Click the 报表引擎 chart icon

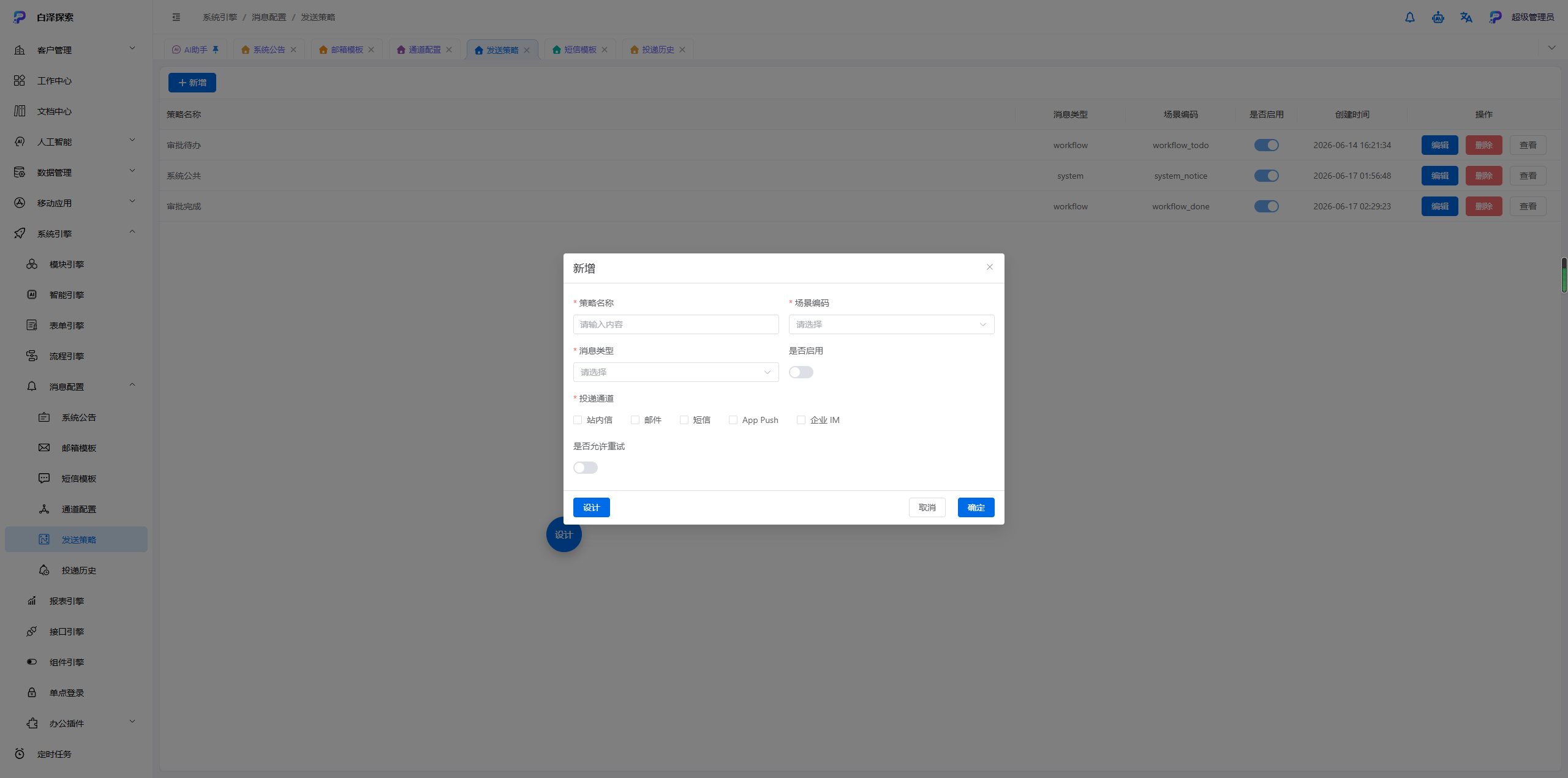pyautogui.click(x=32, y=600)
